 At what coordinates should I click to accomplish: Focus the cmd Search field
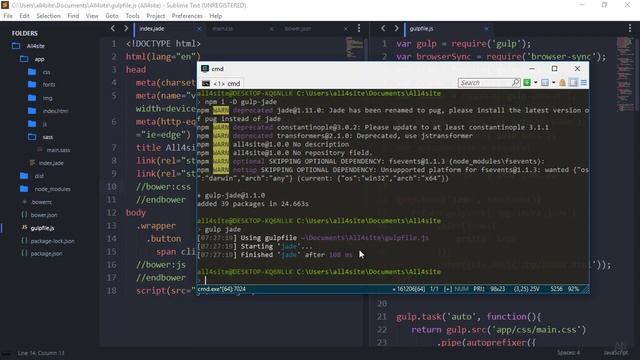click(x=484, y=83)
